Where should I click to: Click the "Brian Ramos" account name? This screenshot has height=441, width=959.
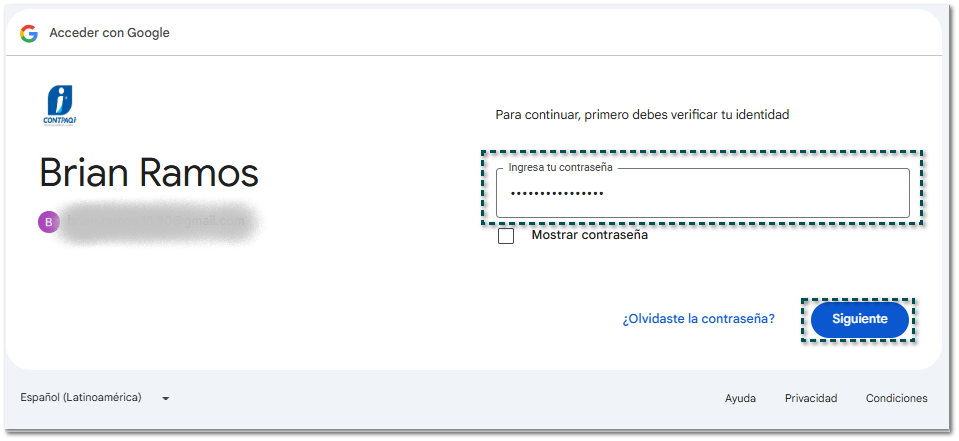[149, 173]
